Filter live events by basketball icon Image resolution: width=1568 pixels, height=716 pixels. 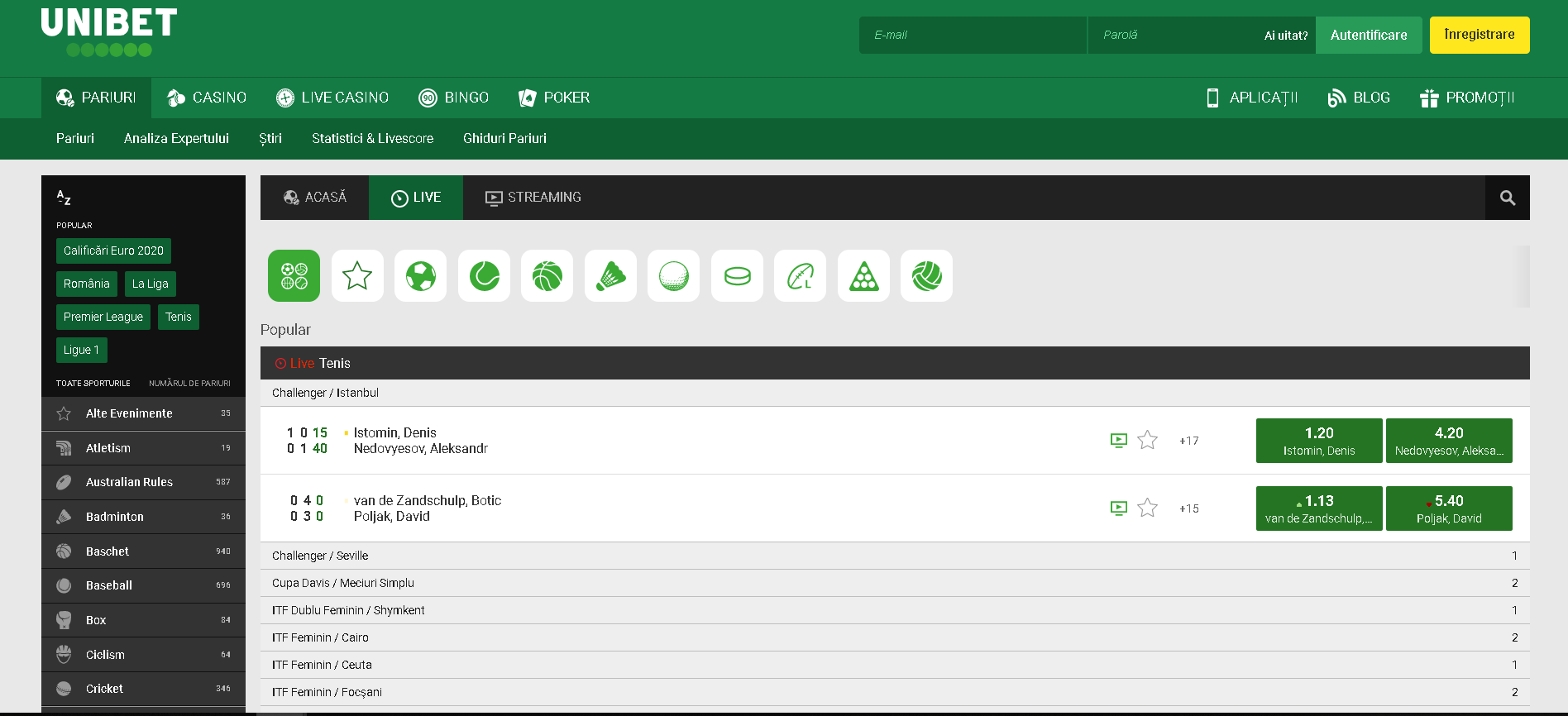point(547,275)
